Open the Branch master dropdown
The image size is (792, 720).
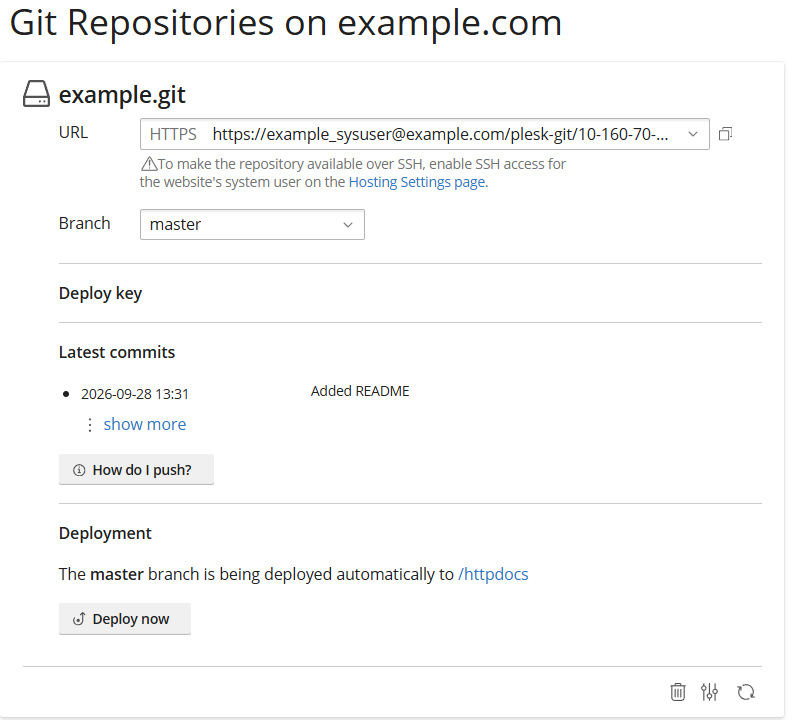click(252, 224)
